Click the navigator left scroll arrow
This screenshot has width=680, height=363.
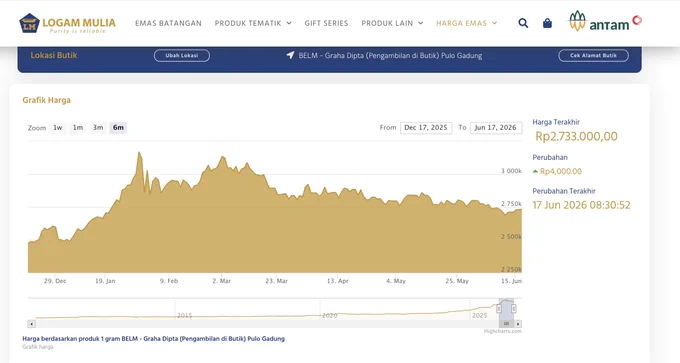tap(31, 324)
